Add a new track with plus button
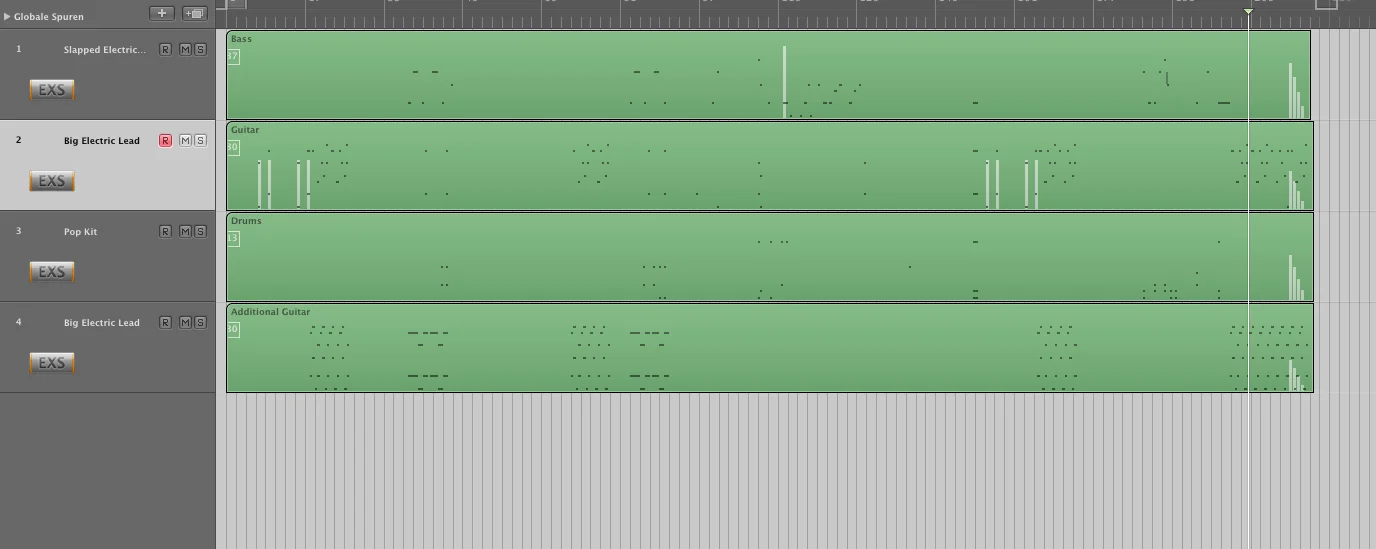Image resolution: width=1376 pixels, height=549 pixels. (161, 13)
